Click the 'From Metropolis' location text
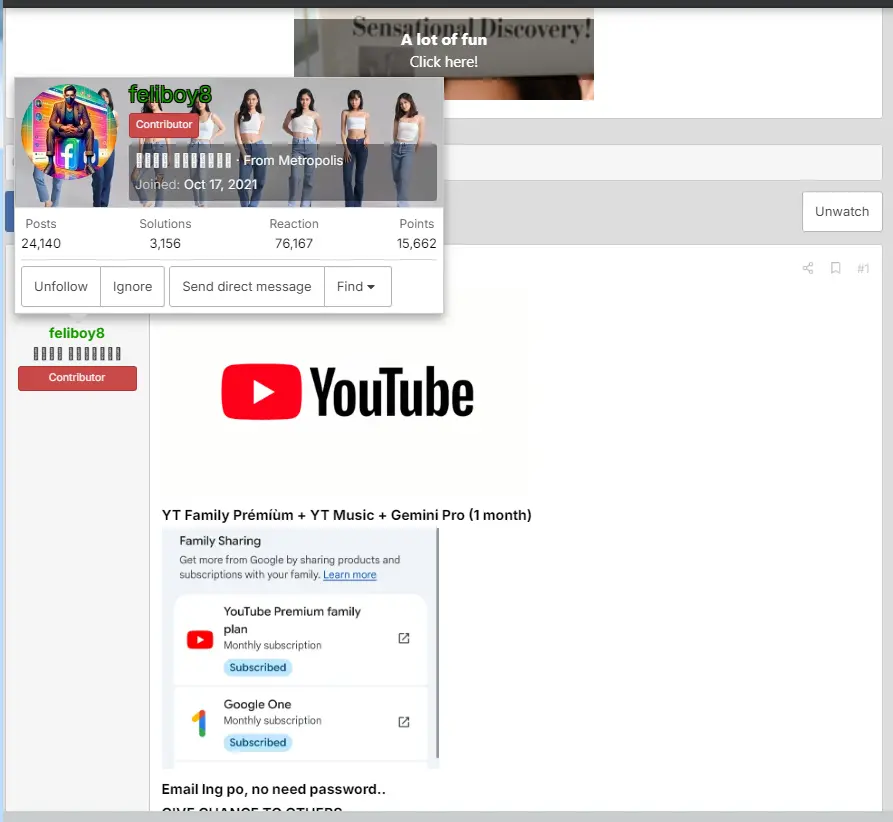The width and height of the screenshot is (893, 822). click(293, 161)
